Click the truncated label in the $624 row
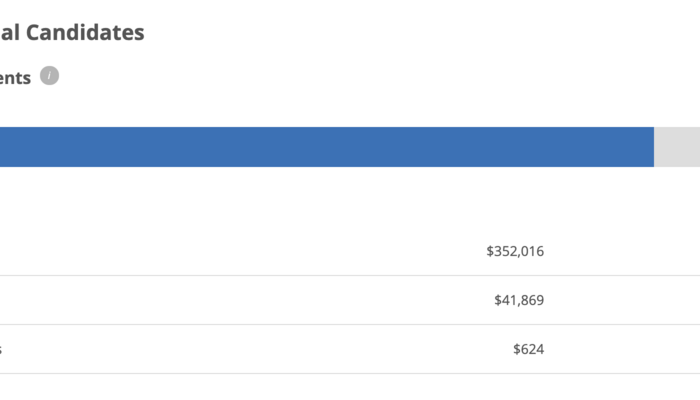The width and height of the screenshot is (700, 400). tap(2, 349)
